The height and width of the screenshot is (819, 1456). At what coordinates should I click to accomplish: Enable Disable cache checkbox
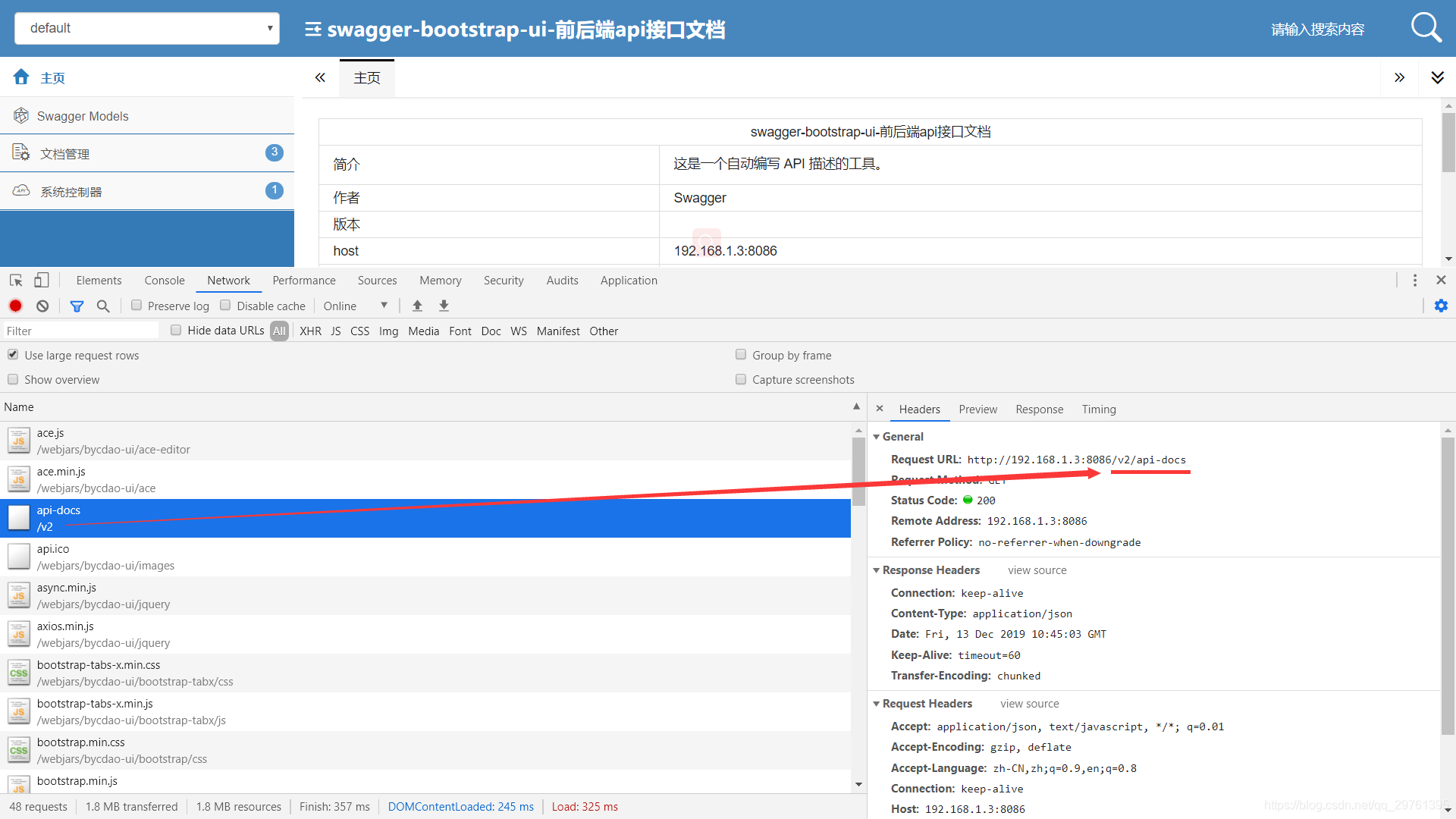[x=225, y=305]
